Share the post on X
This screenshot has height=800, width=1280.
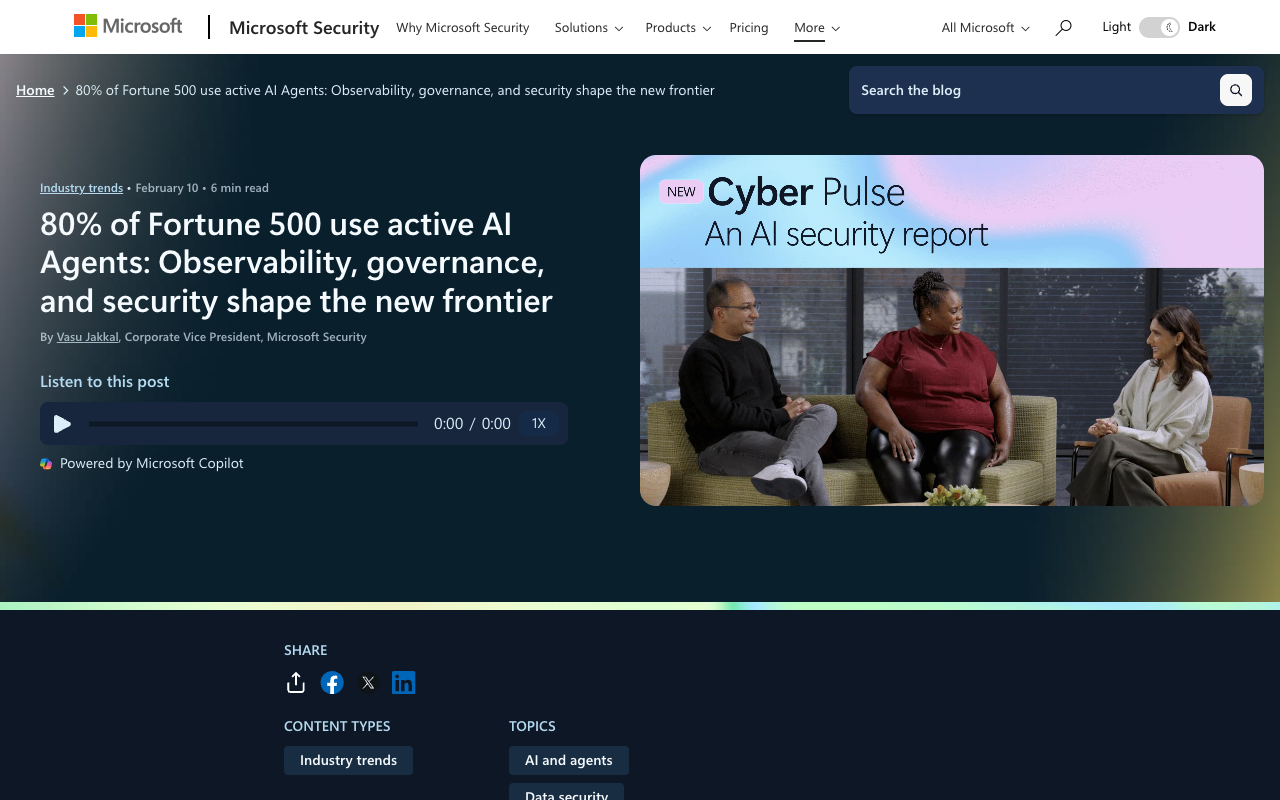[368, 683]
